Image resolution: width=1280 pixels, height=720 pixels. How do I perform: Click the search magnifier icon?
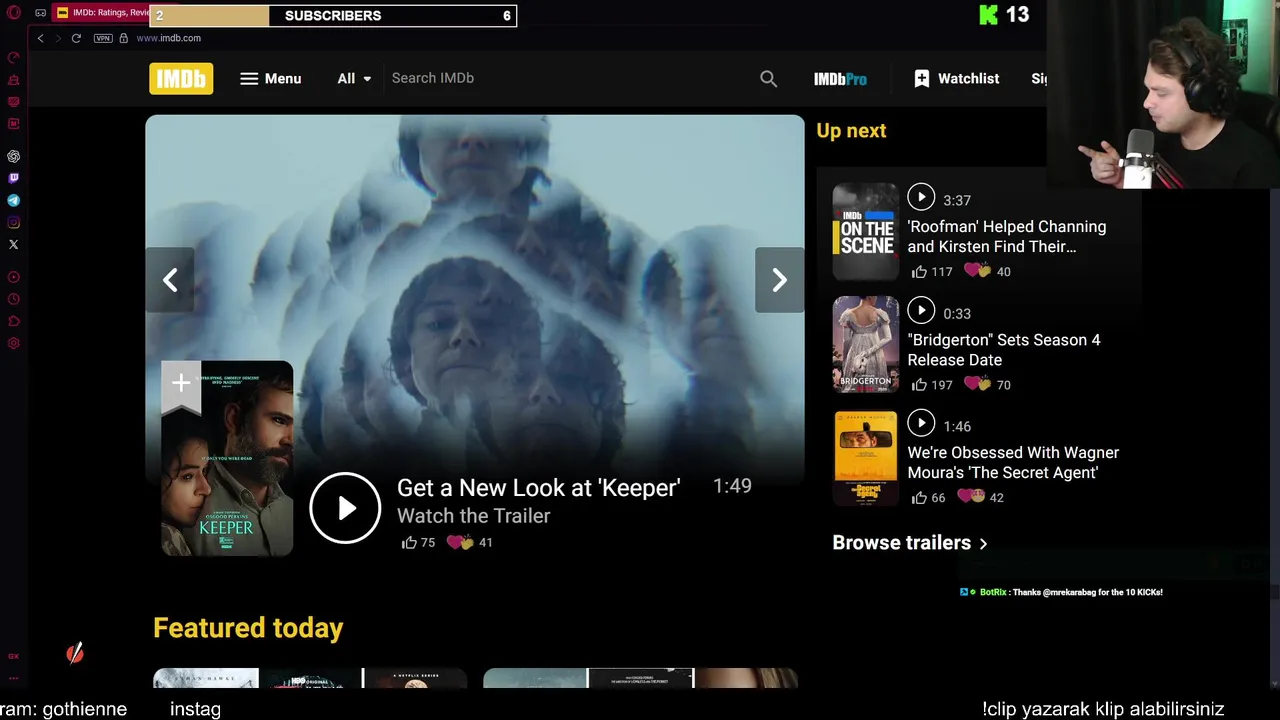click(x=768, y=78)
